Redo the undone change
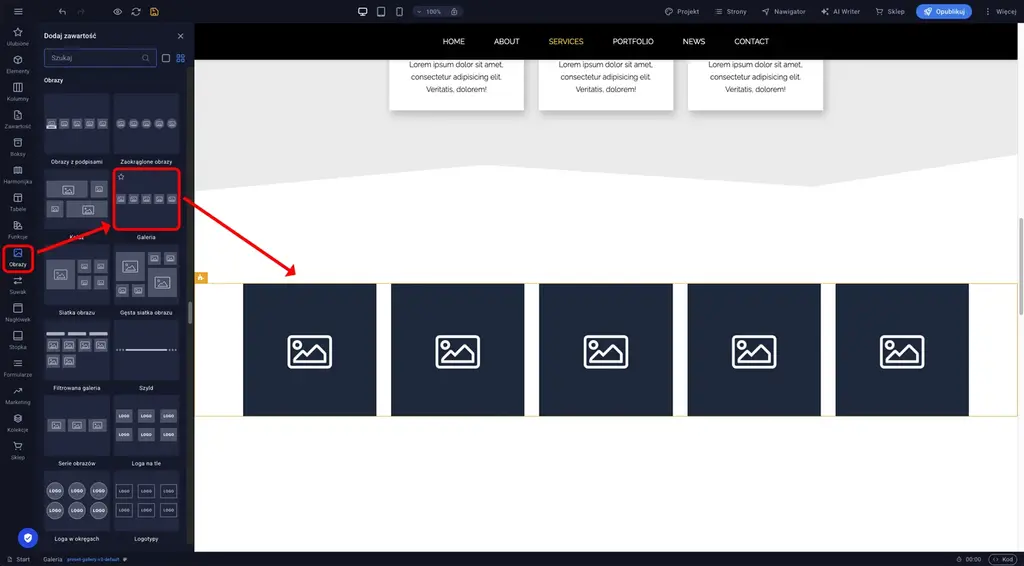Image resolution: width=1024 pixels, height=566 pixels. coord(81,12)
